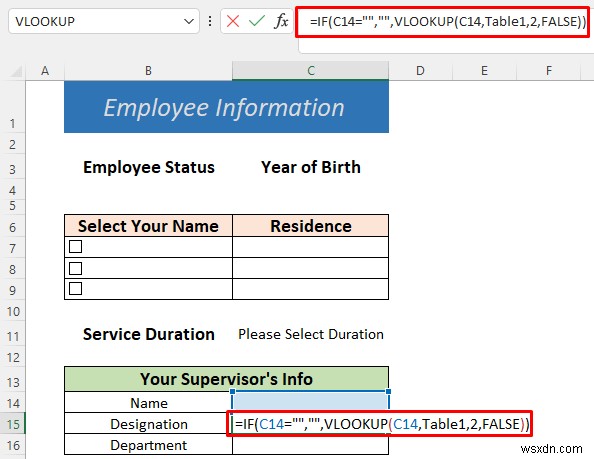Select row 12 header
Image resolution: width=594 pixels, height=459 pixels.
tap(13, 356)
